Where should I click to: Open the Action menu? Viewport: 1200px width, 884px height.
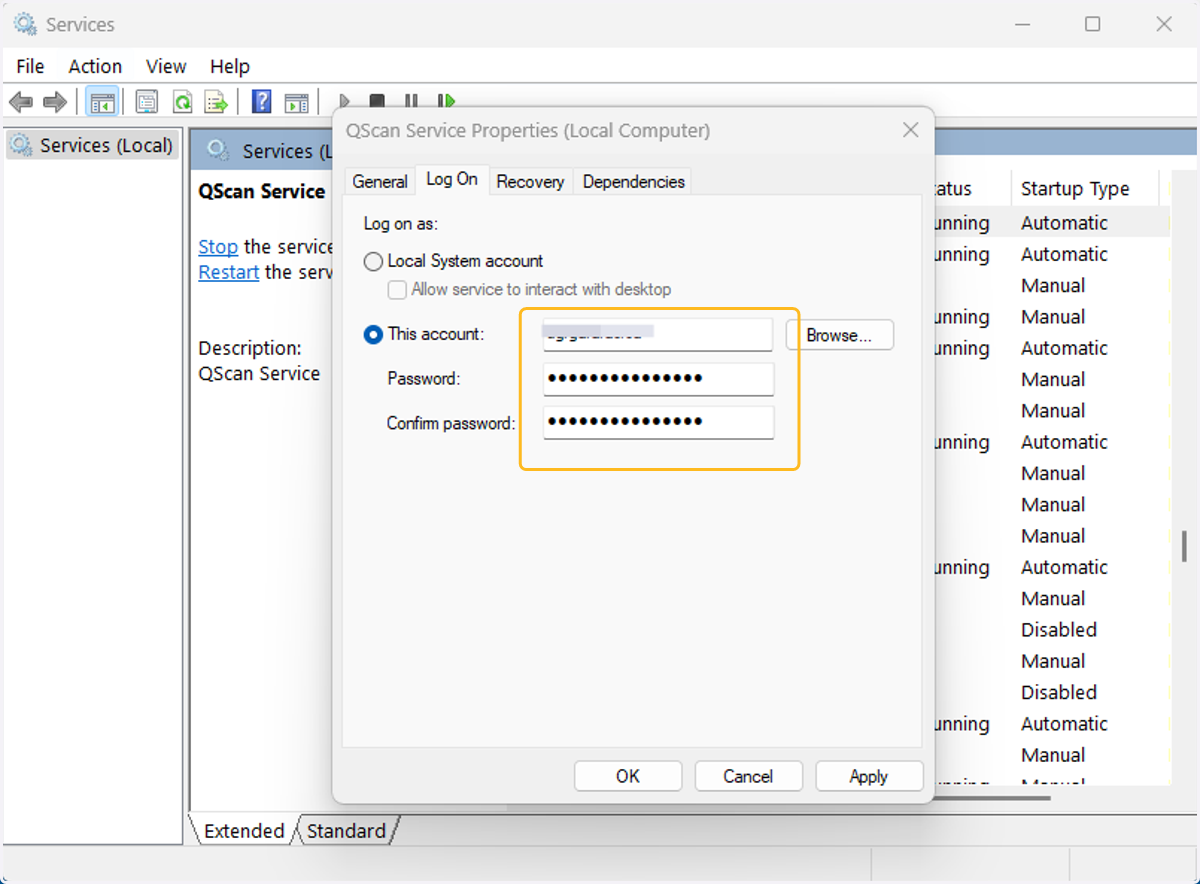click(x=95, y=66)
